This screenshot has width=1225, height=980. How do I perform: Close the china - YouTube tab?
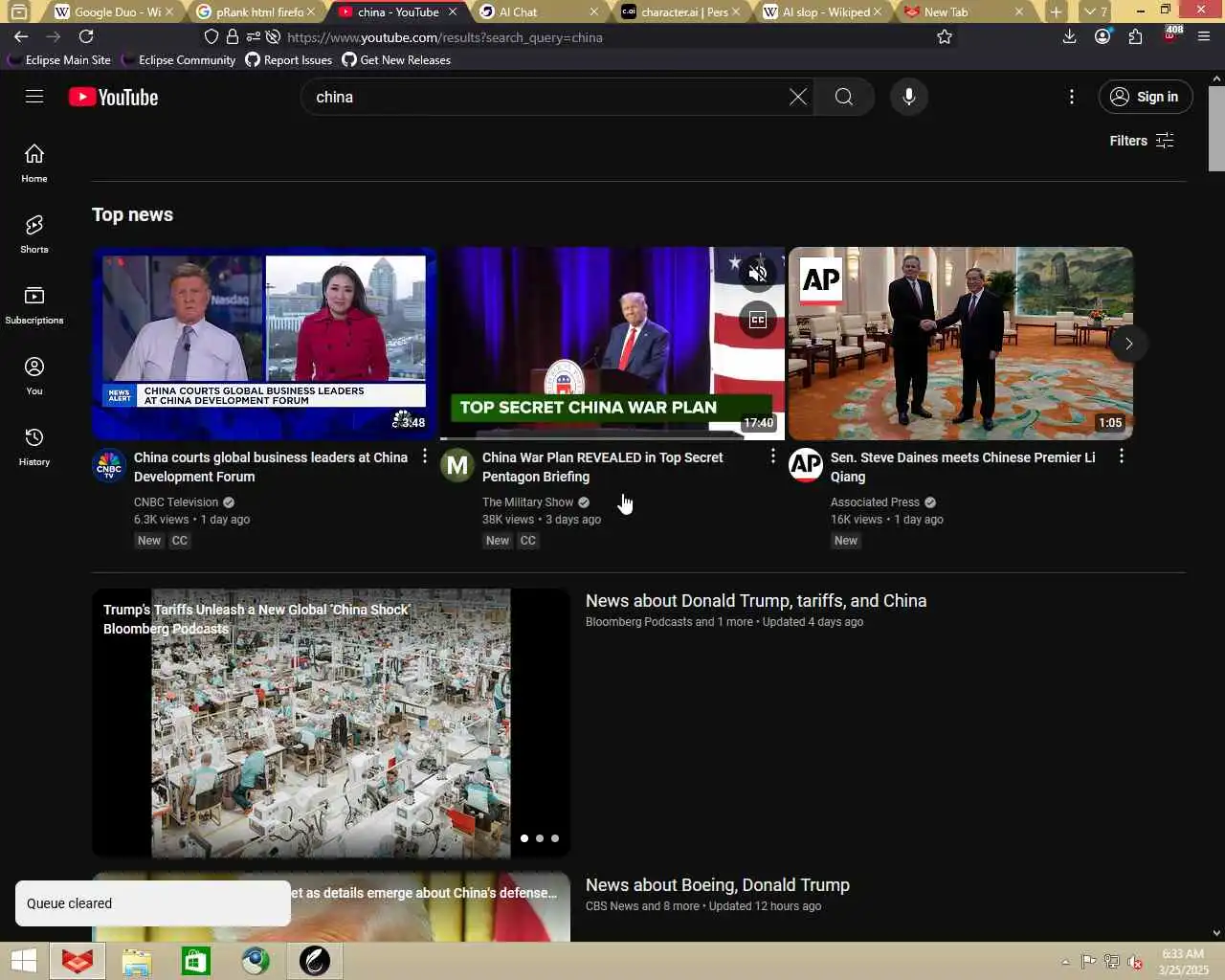coord(453,11)
